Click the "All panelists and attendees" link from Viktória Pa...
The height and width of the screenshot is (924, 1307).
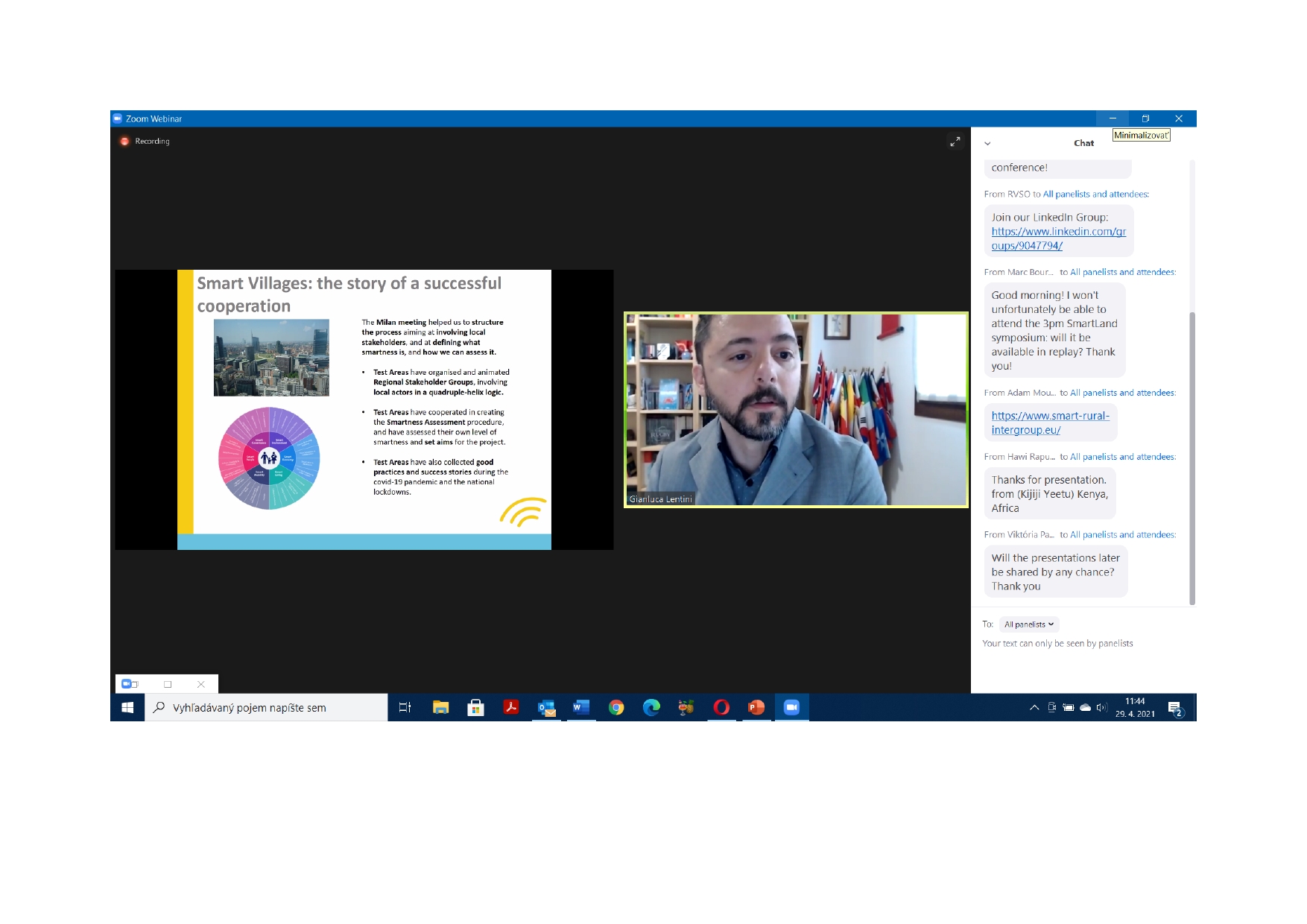click(x=1123, y=535)
